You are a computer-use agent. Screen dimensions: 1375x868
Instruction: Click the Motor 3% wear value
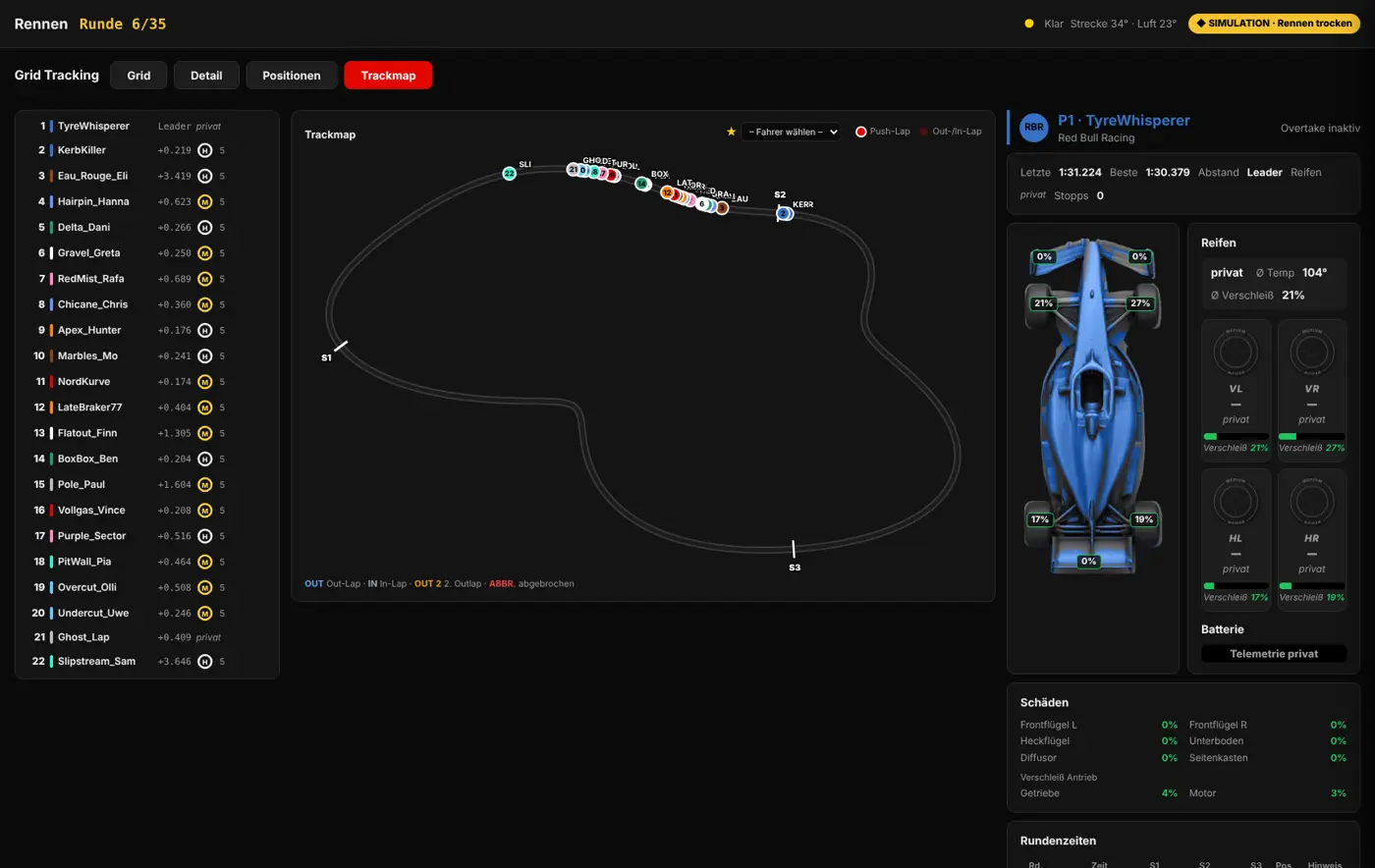[1338, 793]
